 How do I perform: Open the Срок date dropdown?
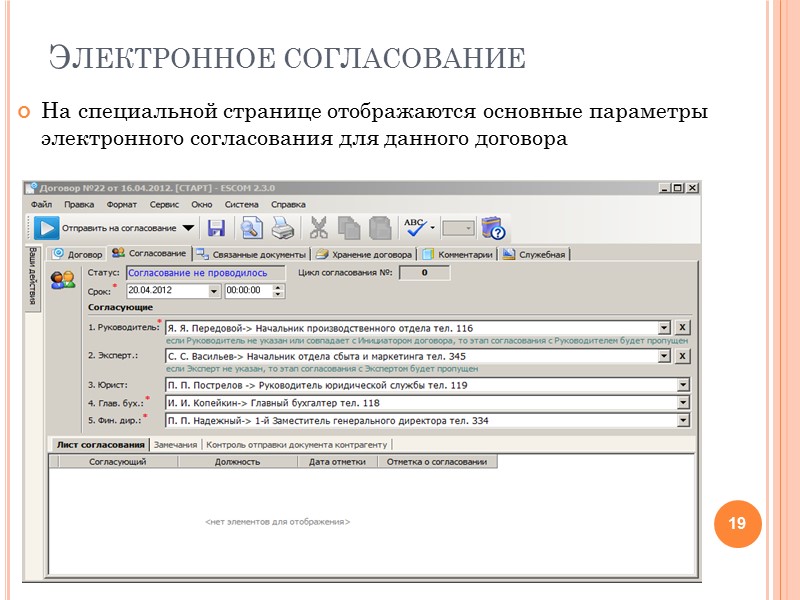(x=214, y=291)
